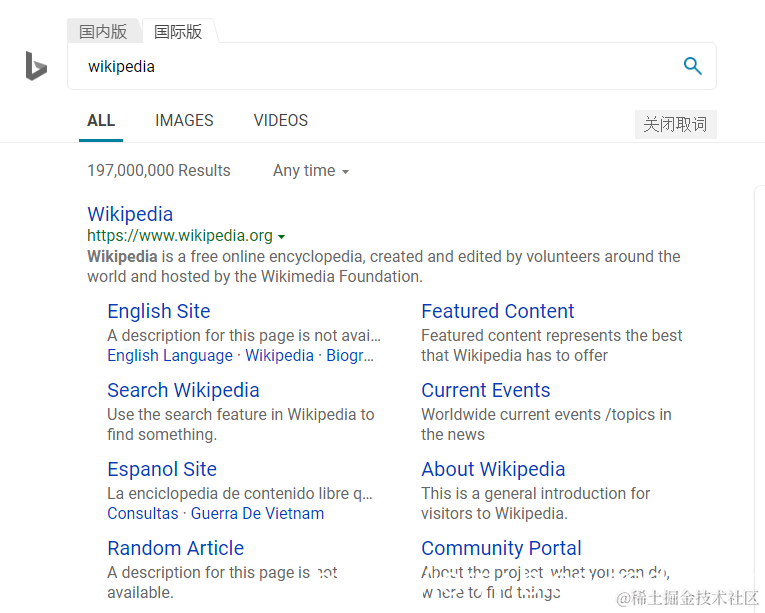
Task: Open the Any time filter dropdown
Action: point(311,171)
